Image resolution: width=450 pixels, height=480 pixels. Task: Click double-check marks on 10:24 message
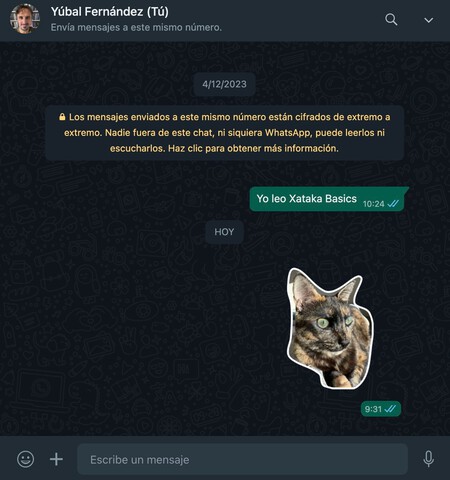393,204
